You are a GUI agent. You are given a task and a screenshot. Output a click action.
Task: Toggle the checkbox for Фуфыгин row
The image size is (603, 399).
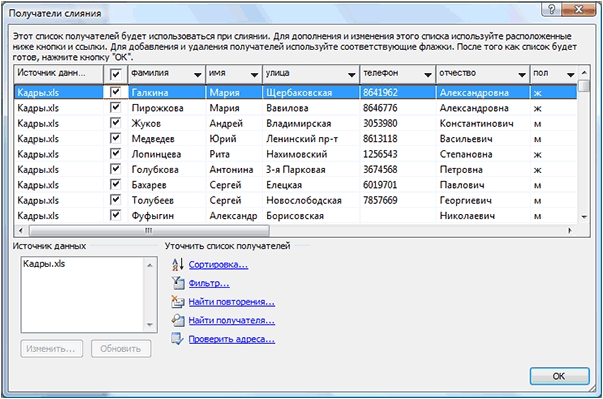click(115, 215)
